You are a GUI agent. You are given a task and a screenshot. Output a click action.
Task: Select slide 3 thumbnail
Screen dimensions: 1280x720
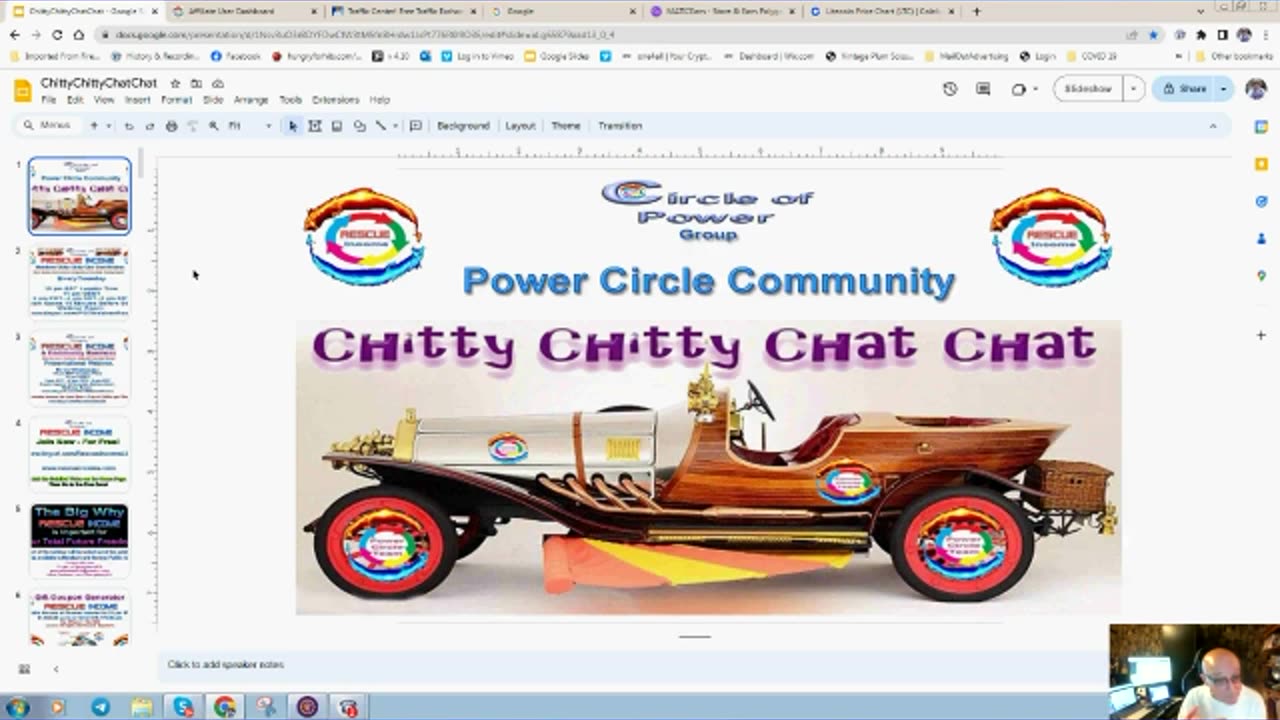(79, 367)
